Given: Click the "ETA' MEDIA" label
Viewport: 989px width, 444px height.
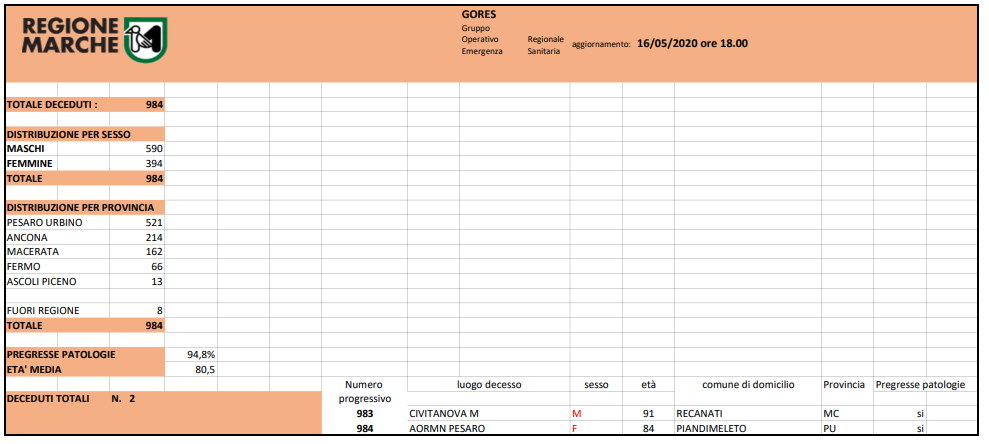Looking at the screenshot, I should point(34,370).
